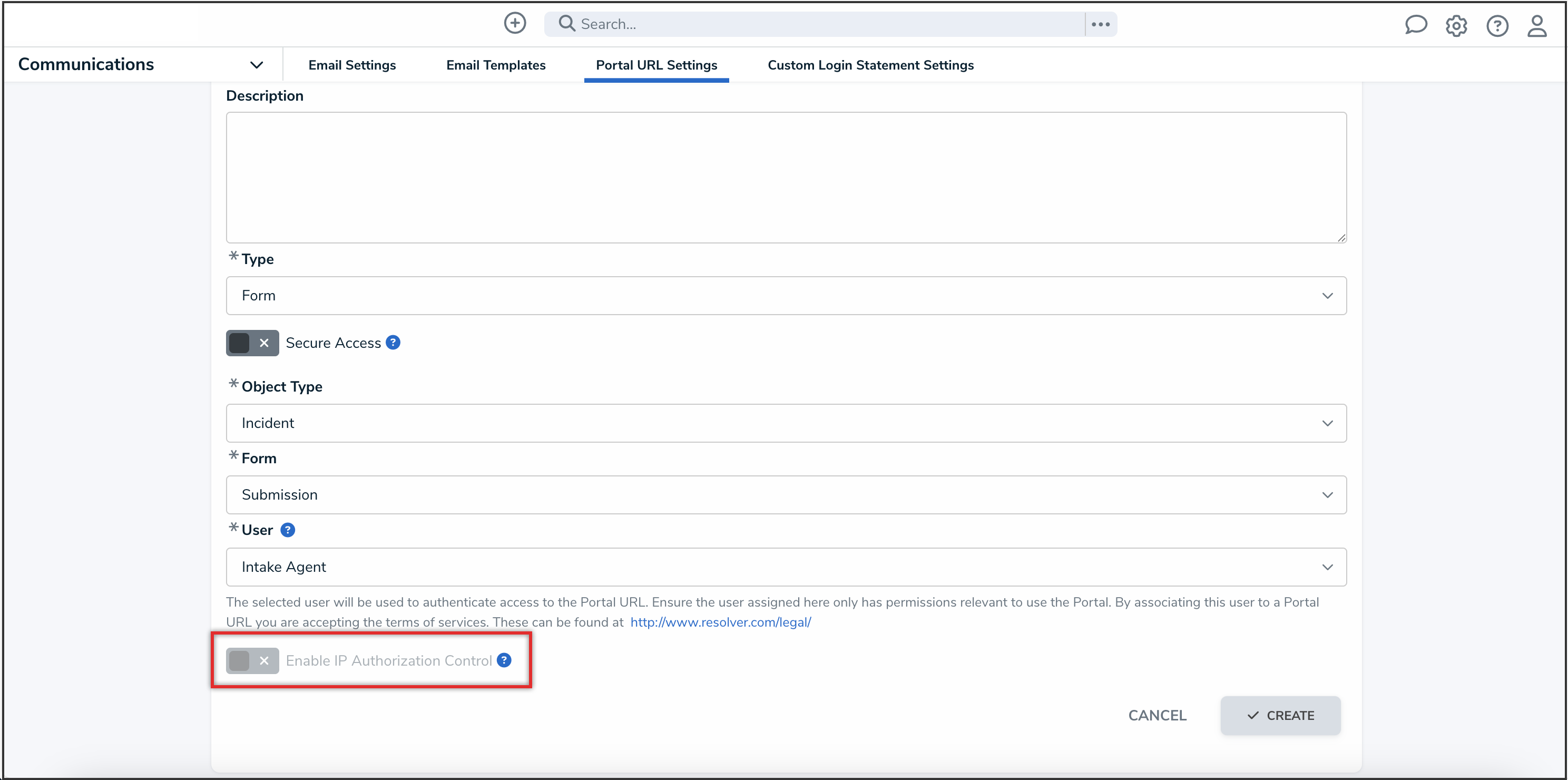This screenshot has width=1568, height=780.
Task: Click the CREATE button
Action: tap(1280, 715)
